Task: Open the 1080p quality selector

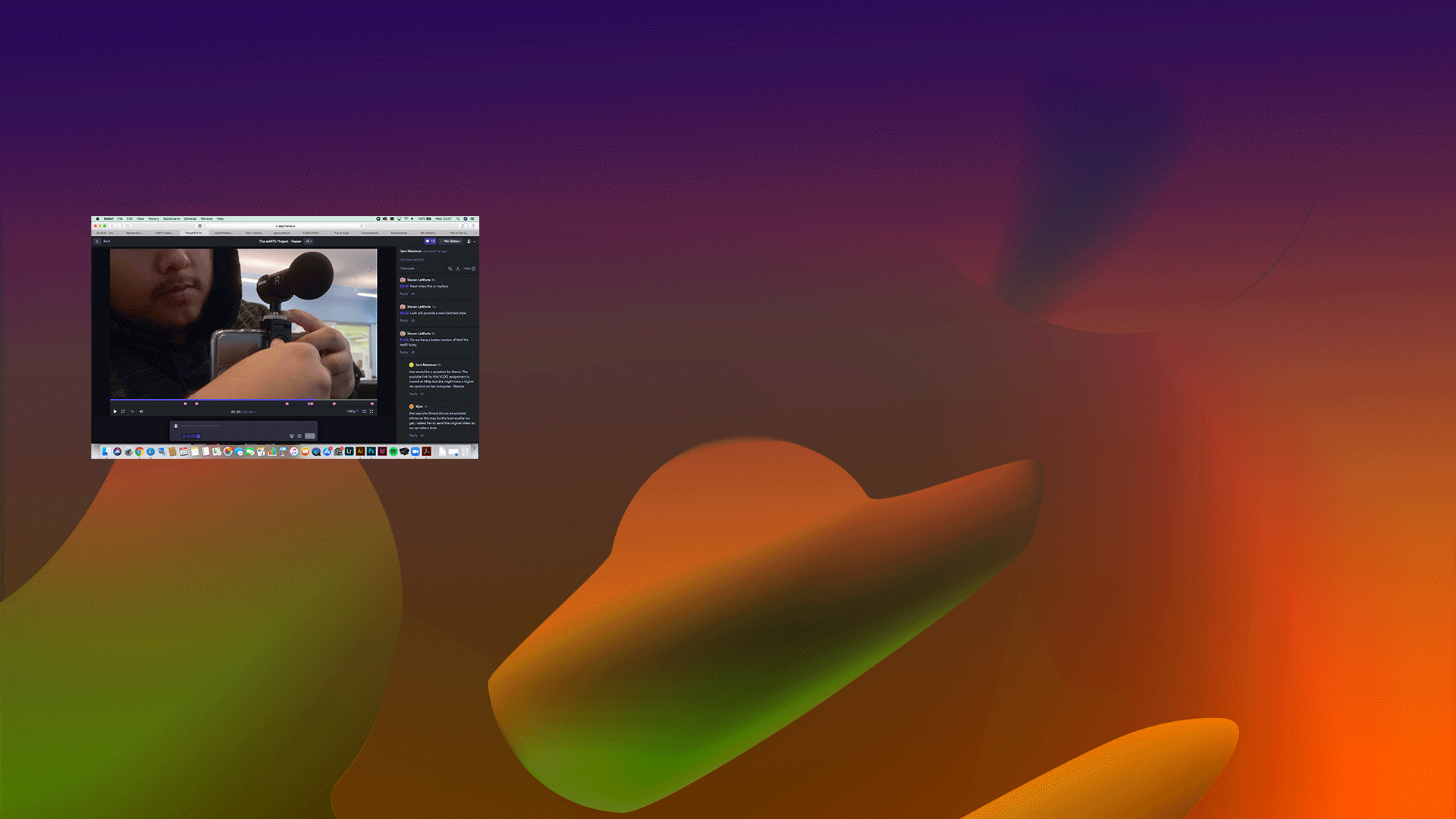Action: (352, 411)
